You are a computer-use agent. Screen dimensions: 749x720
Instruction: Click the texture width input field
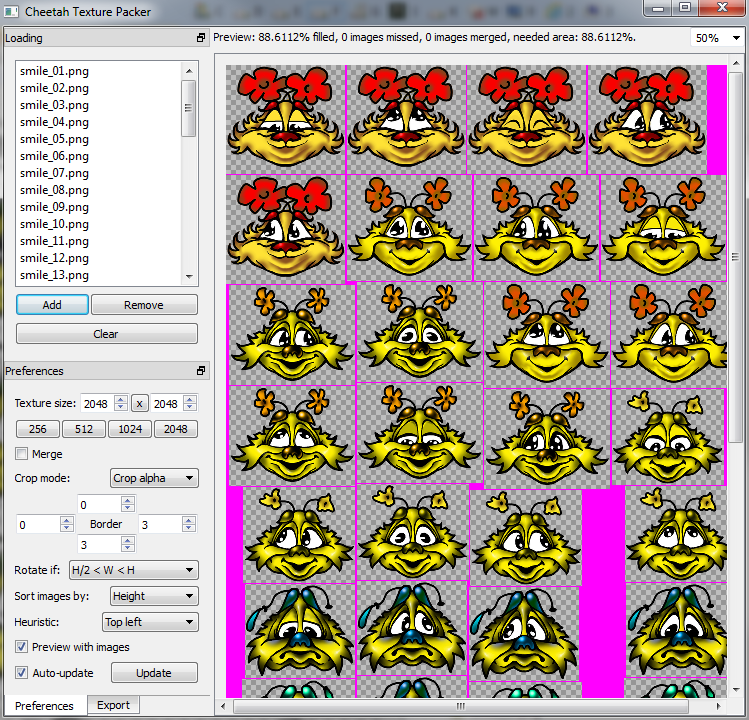(98, 404)
